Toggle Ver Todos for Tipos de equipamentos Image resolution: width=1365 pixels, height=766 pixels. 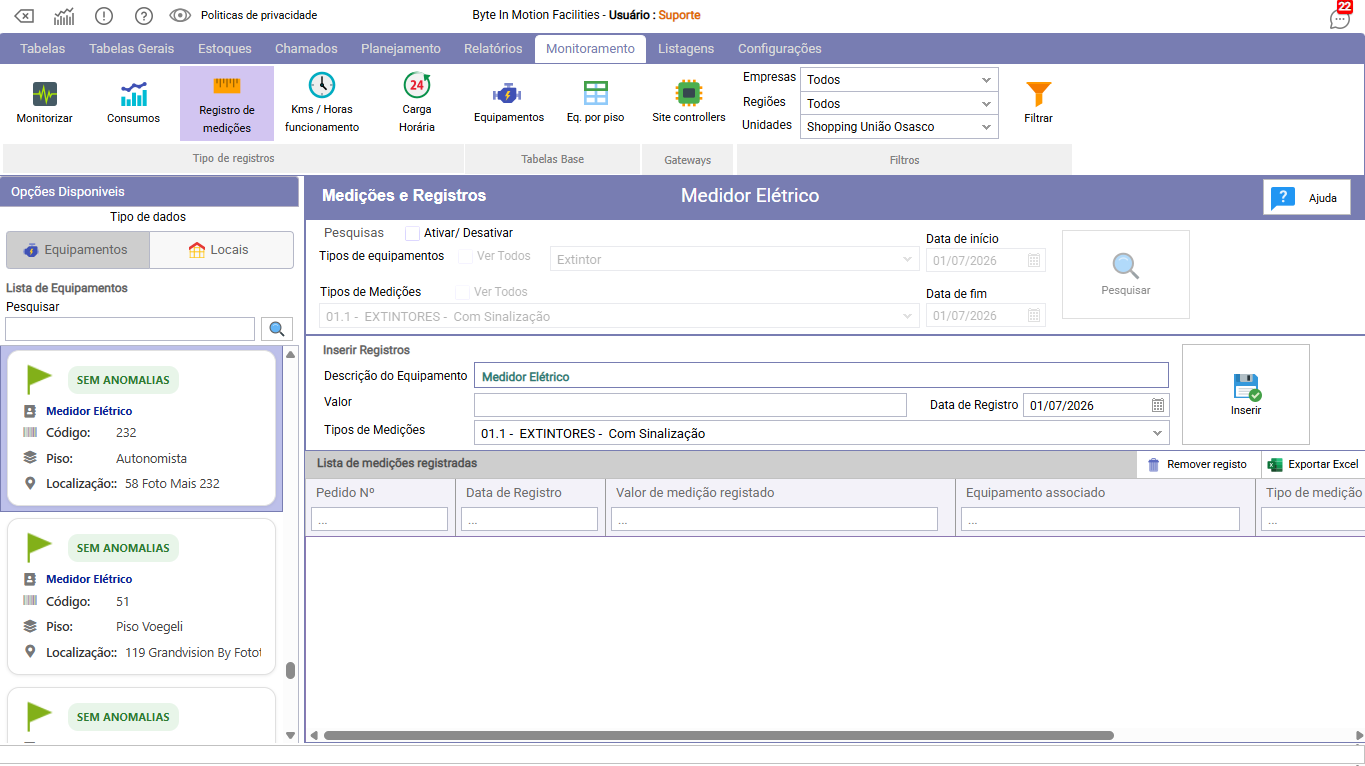pos(465,256)
